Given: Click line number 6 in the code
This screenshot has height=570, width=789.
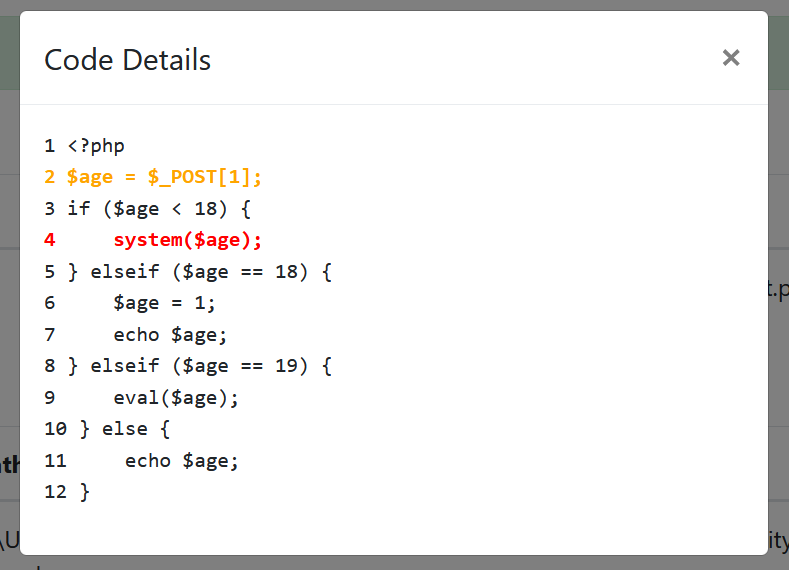Looking at the screenshot, I should click(50, 303).
